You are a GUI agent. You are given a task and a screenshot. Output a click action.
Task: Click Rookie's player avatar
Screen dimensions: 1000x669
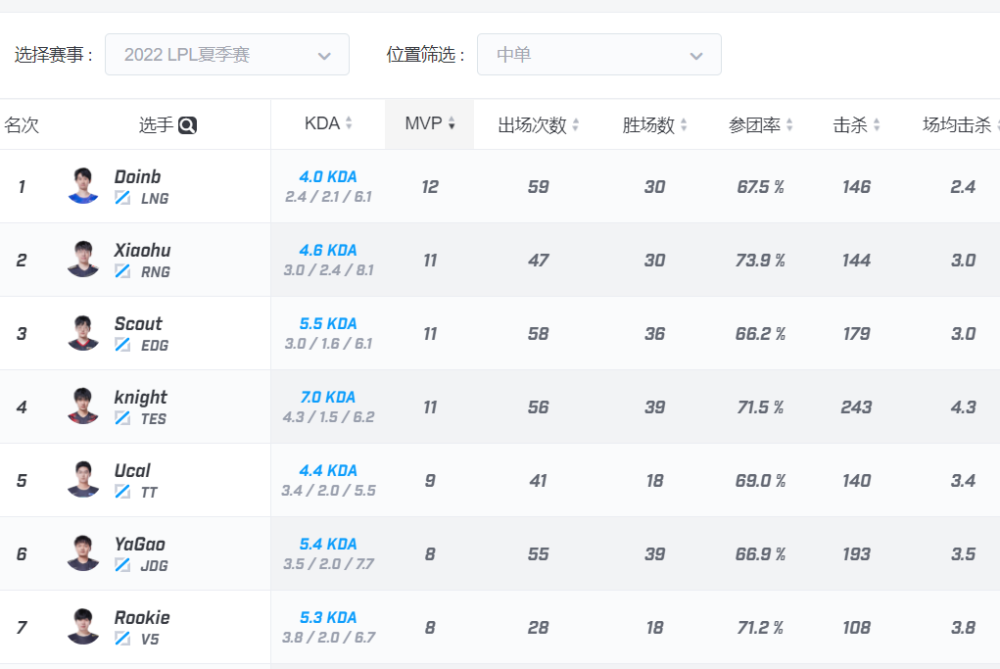[83, 626]
